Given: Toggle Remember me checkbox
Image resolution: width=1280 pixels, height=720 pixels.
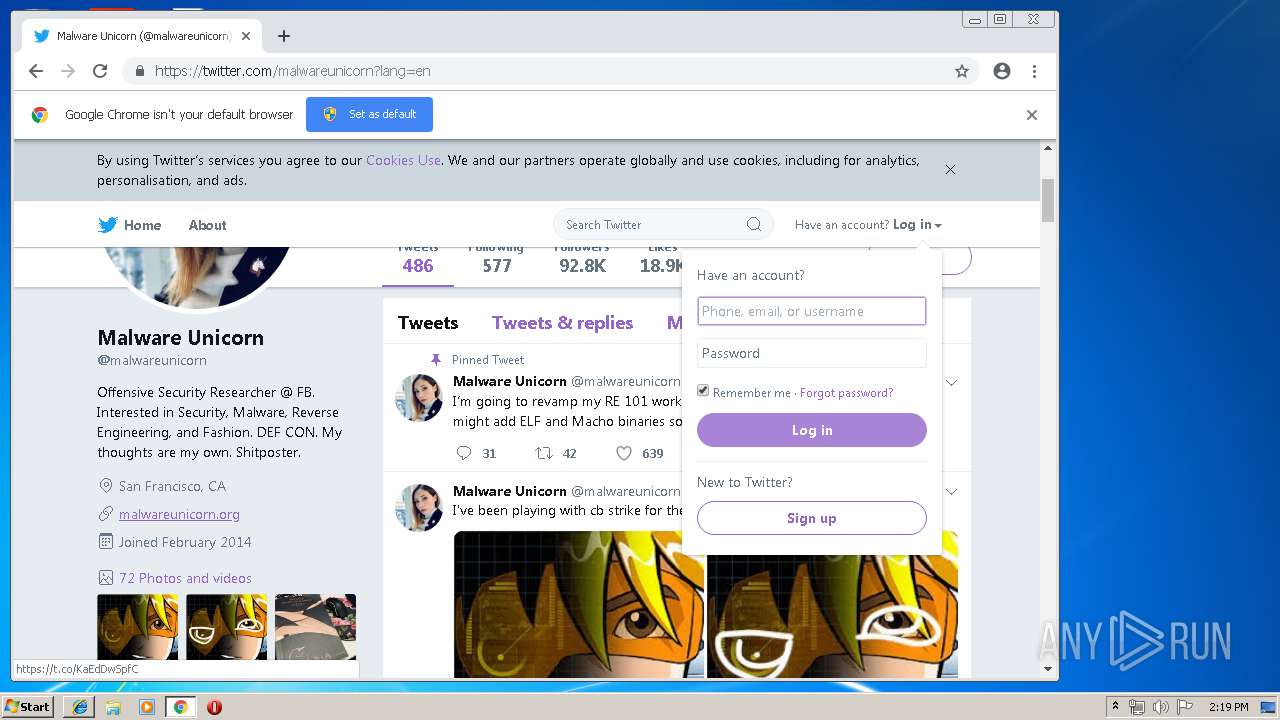Looking at the screenshot, I should (703, 391).
